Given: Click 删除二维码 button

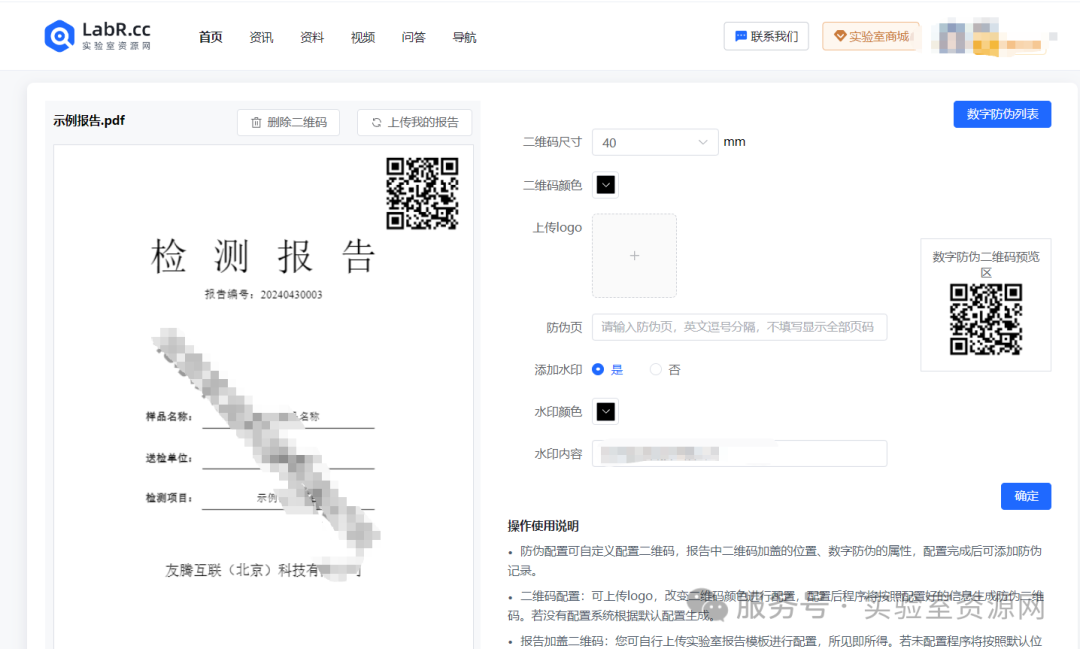Looking at the screenshot, I should 289,122.
